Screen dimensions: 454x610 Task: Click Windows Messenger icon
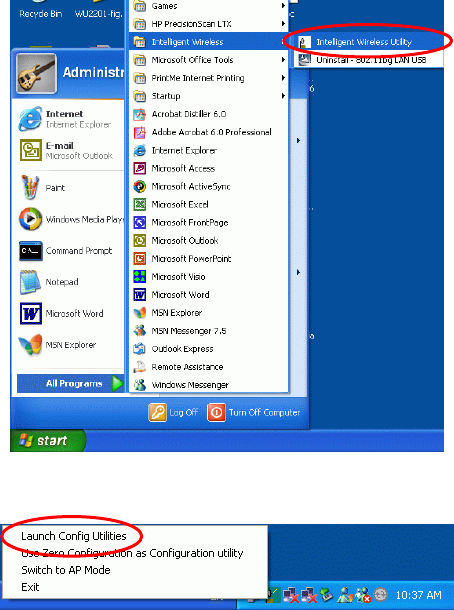click(x=139, y=385)
